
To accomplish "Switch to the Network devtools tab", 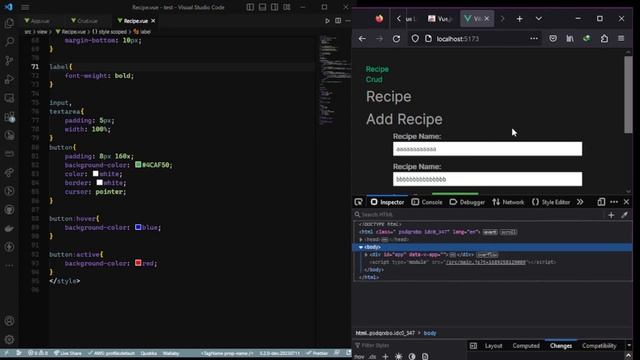I will coord(508,202).
